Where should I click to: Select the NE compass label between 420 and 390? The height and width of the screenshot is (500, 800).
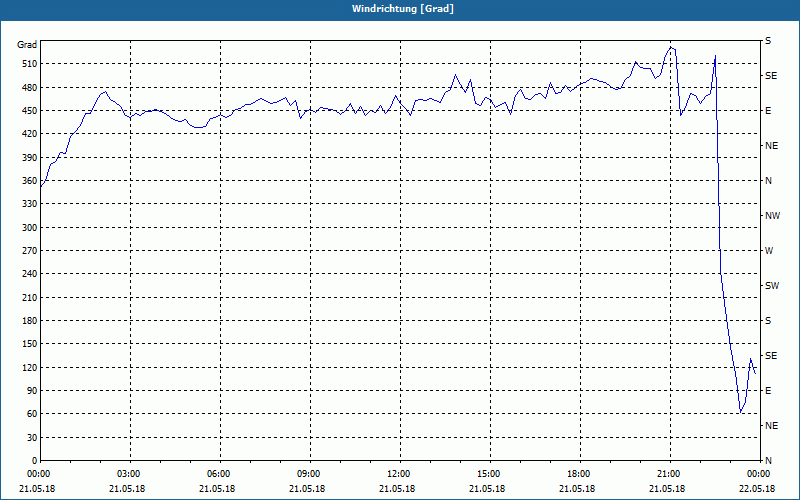pyautogui.click(x=771, y=146)
